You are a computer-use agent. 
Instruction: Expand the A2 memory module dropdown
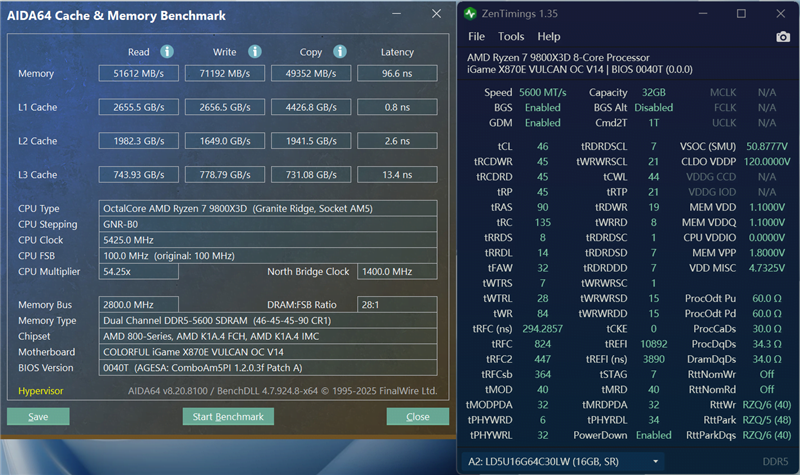(563, 462)
